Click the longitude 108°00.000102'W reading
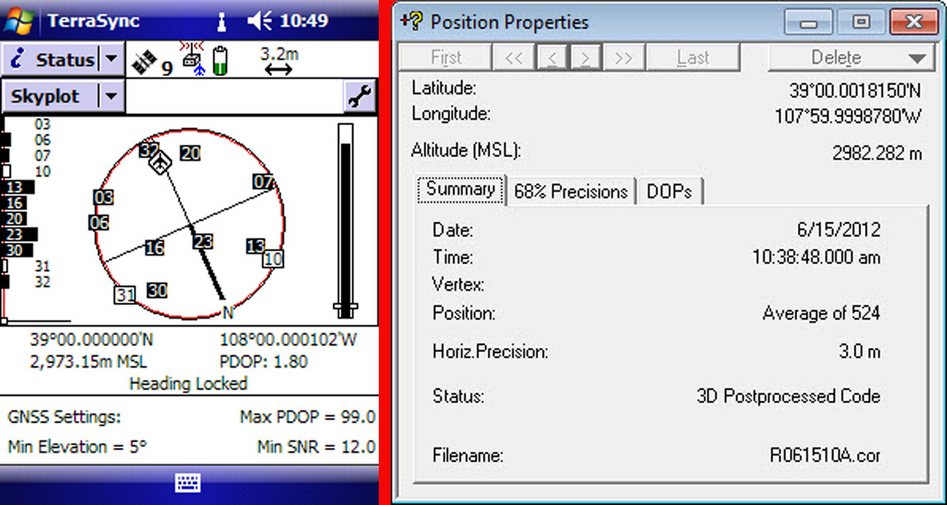 [289, 340]
